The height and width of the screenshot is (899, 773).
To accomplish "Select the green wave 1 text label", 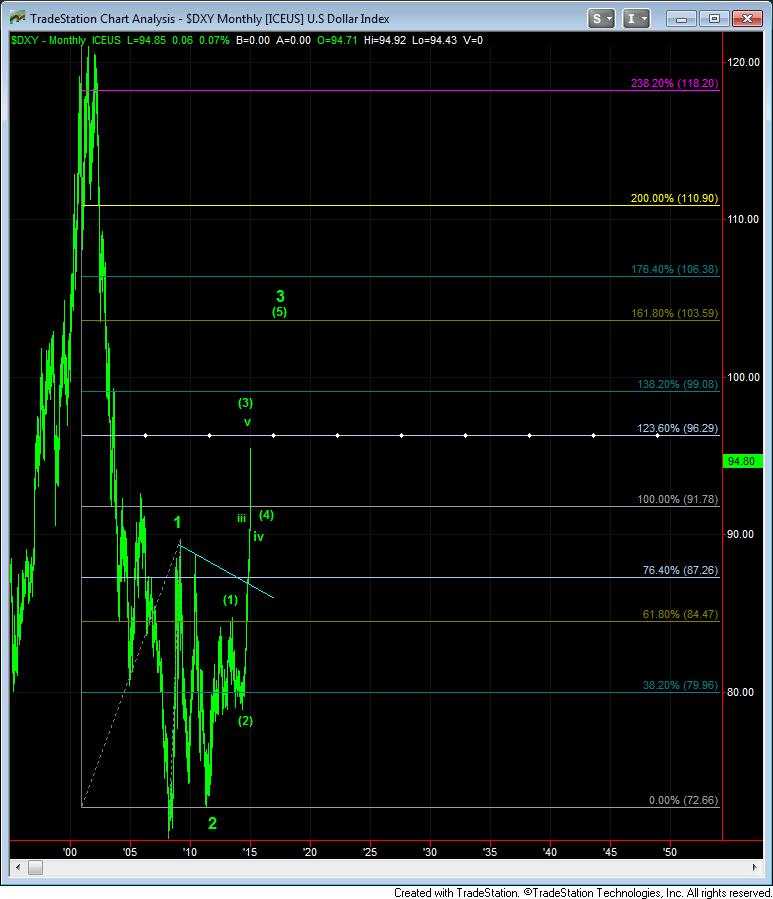I will tap(177, 522).
